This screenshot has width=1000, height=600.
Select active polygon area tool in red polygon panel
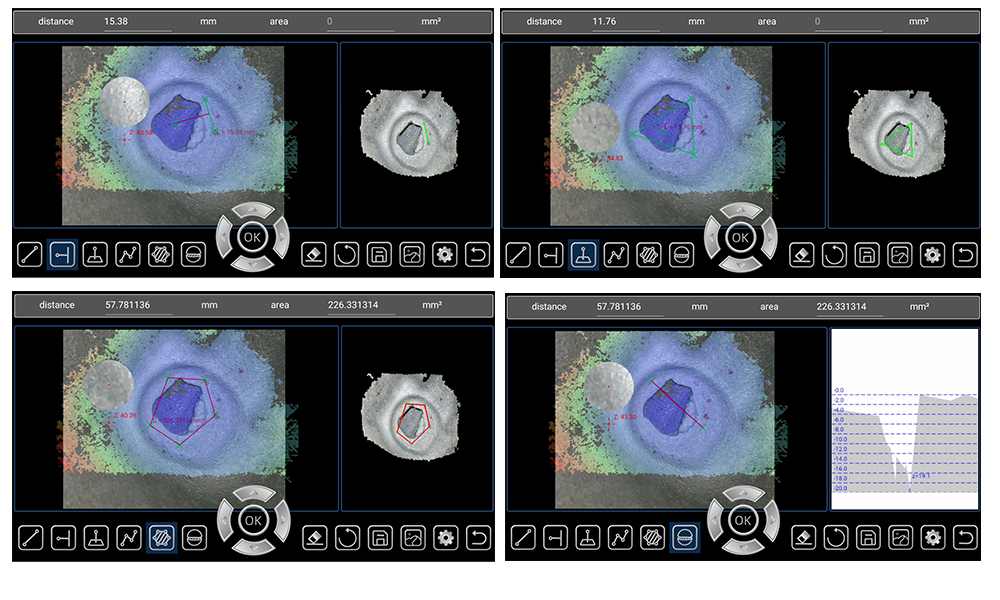click(162, 538)
